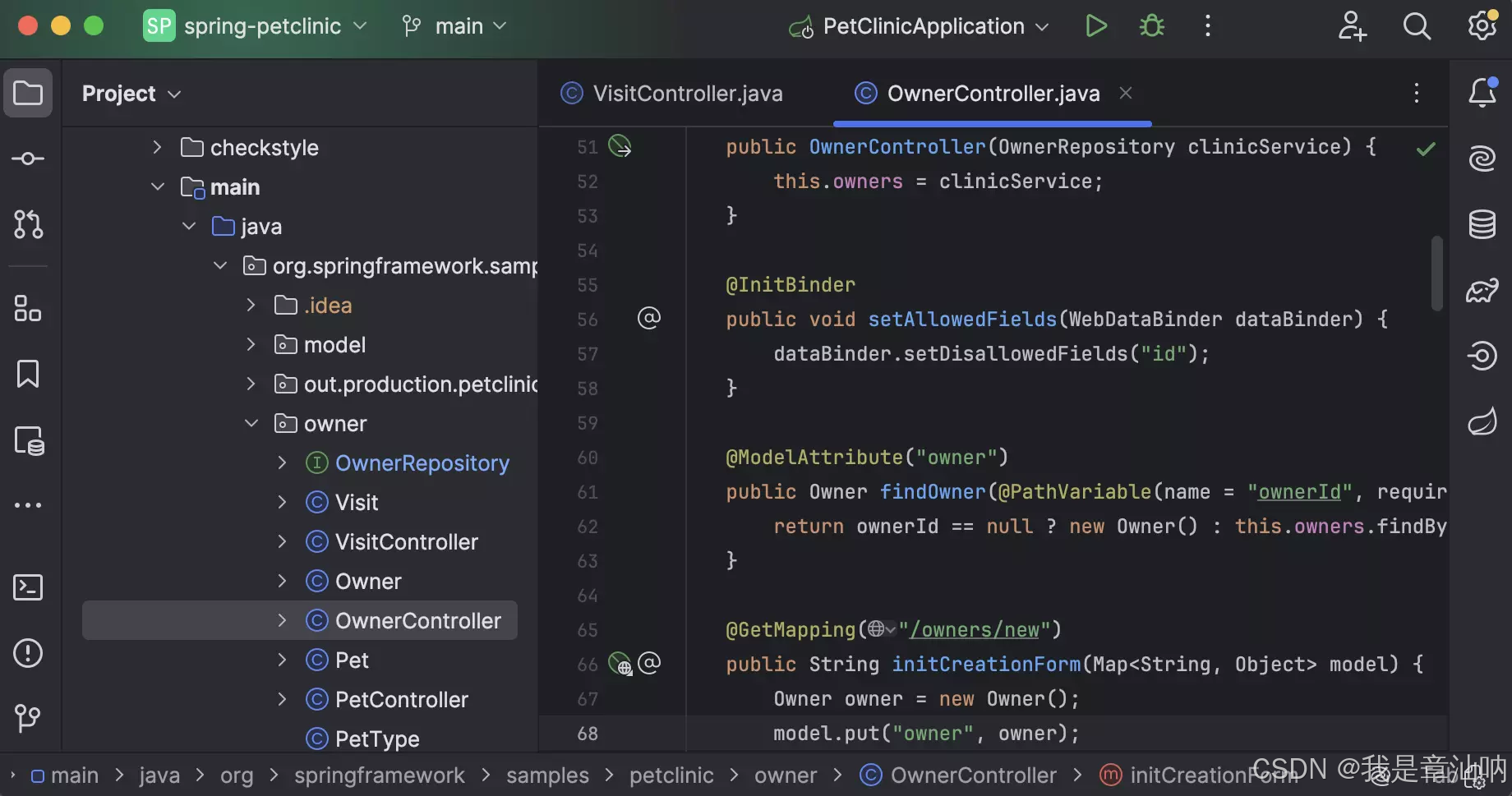
Task: Open the Pull Requests tool window
Action: click(28, 224)
